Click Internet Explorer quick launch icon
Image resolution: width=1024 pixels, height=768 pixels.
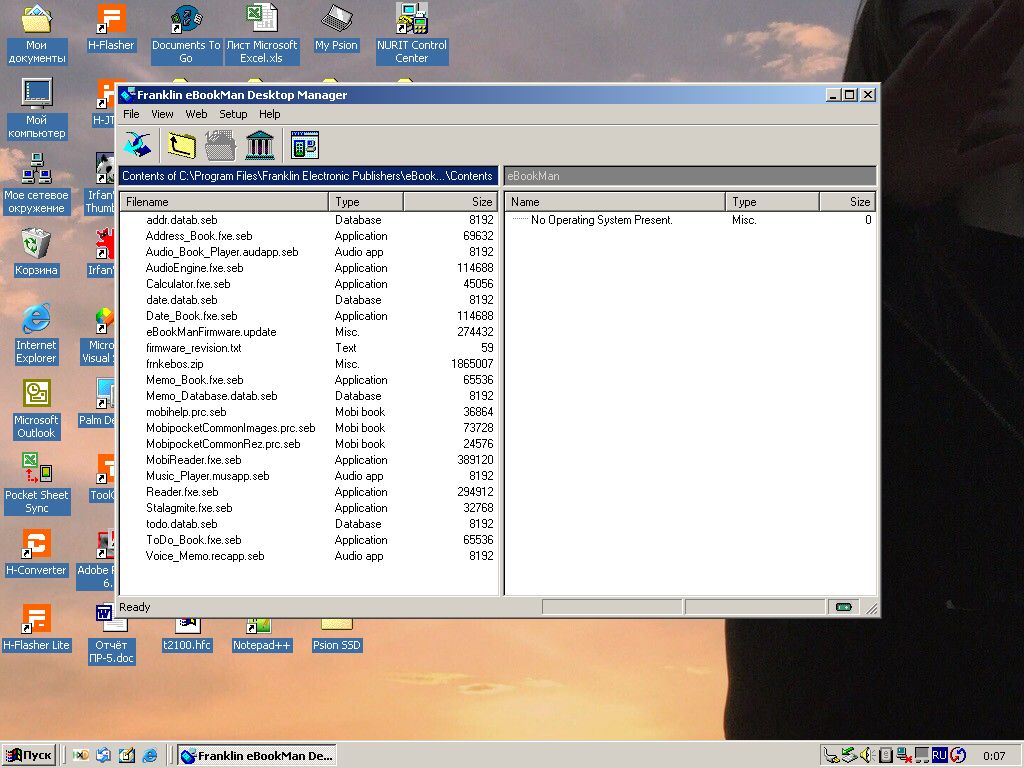coord(150,756)
